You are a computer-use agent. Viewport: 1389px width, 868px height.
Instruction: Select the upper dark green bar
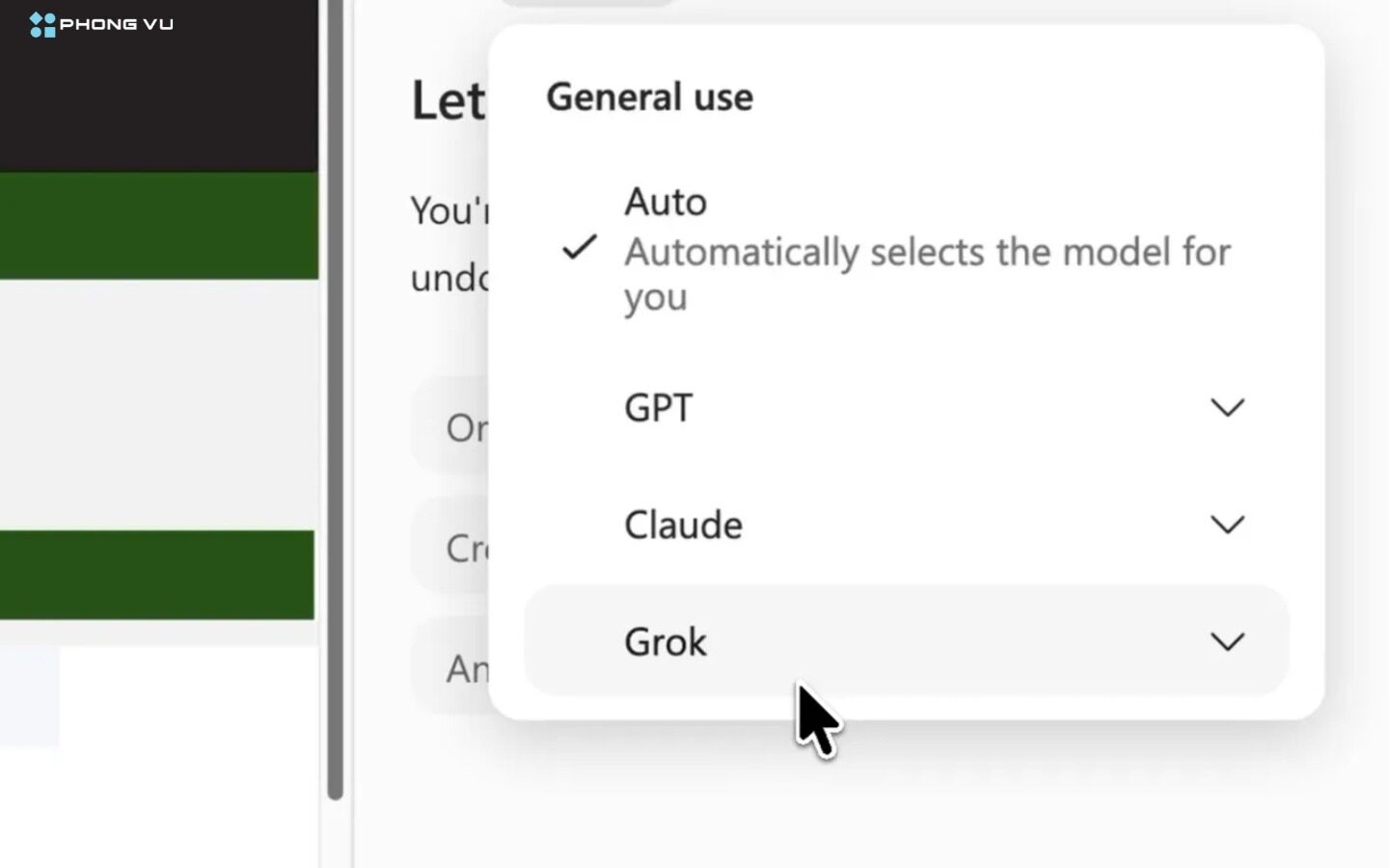click(x=159, y=226)
